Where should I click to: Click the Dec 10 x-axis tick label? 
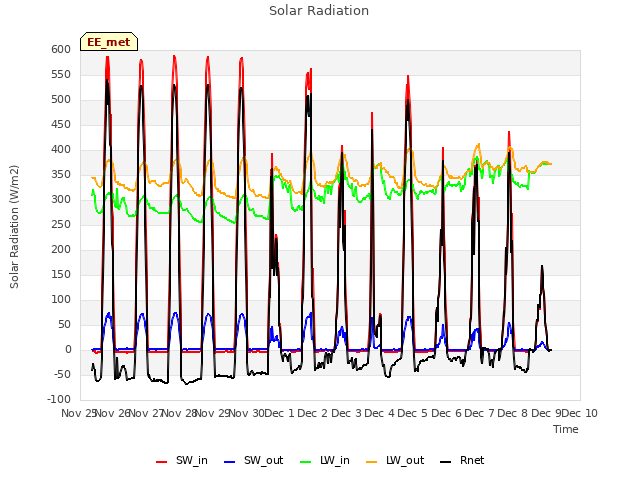tap(580, 413)
